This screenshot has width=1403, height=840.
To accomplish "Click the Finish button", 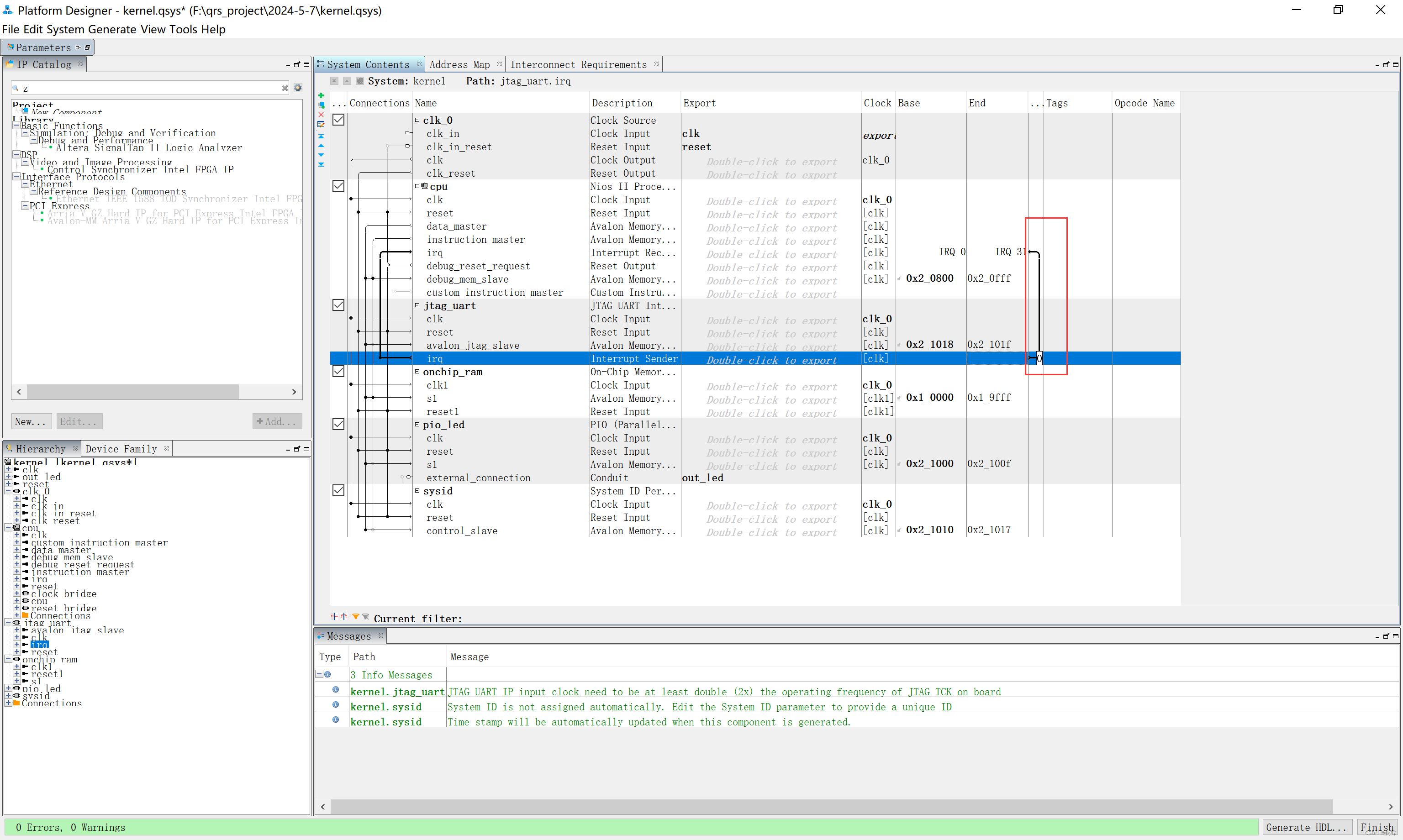I will 1377,827.
